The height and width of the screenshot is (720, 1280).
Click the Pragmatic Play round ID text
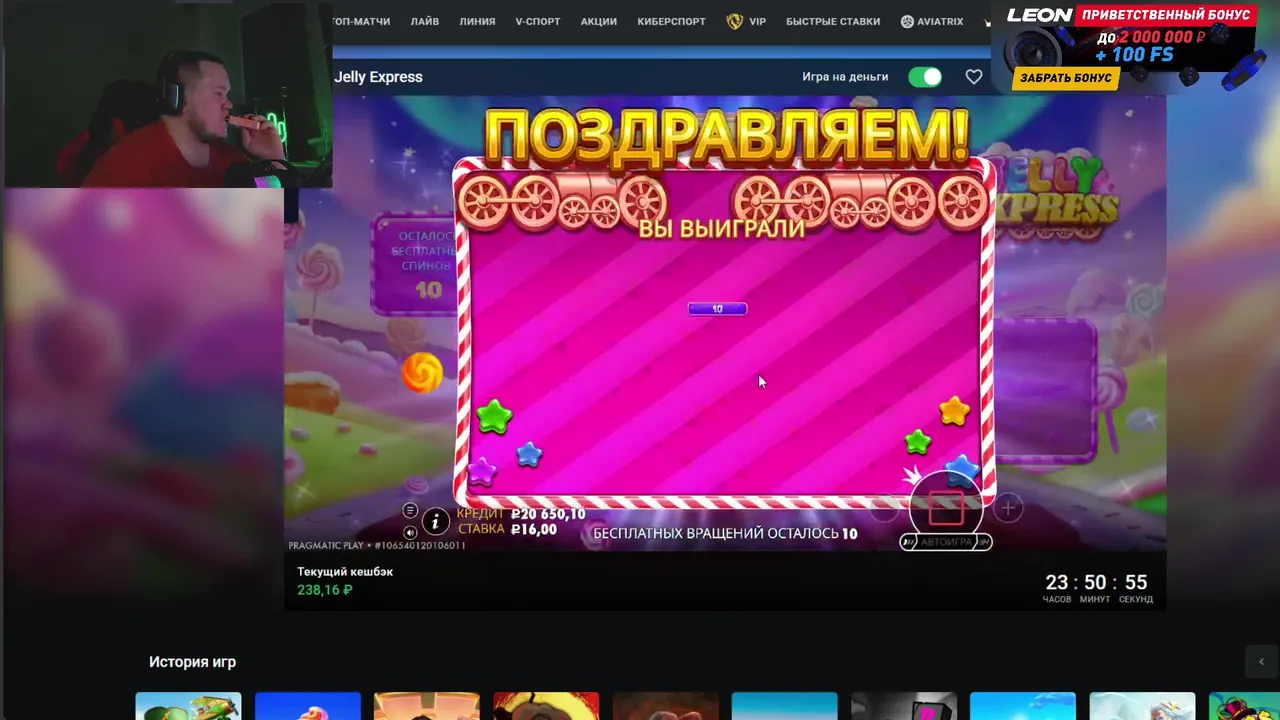(x=377, y=546)
